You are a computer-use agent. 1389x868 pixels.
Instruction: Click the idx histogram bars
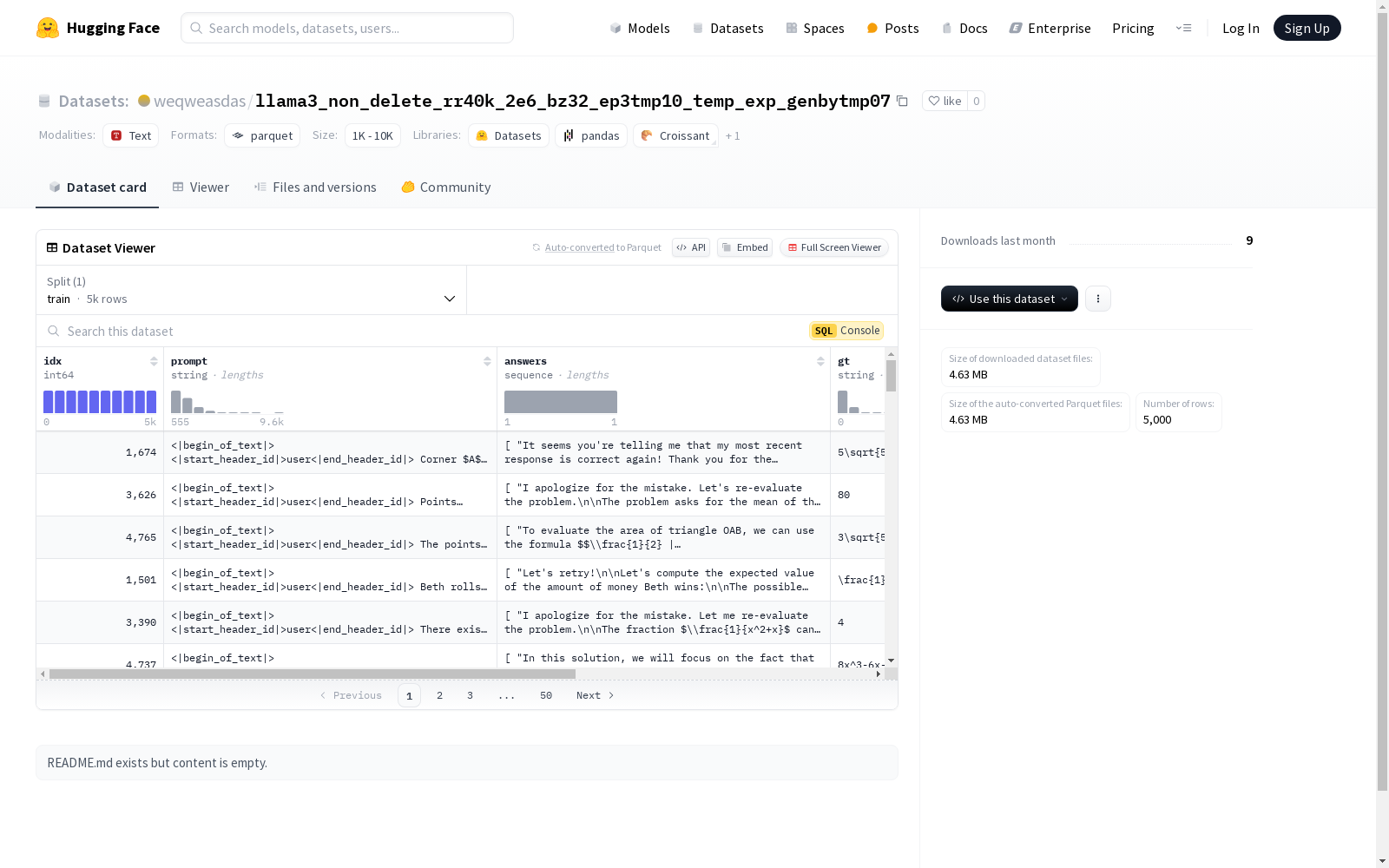pyautogui.click(x=100, y=401)
